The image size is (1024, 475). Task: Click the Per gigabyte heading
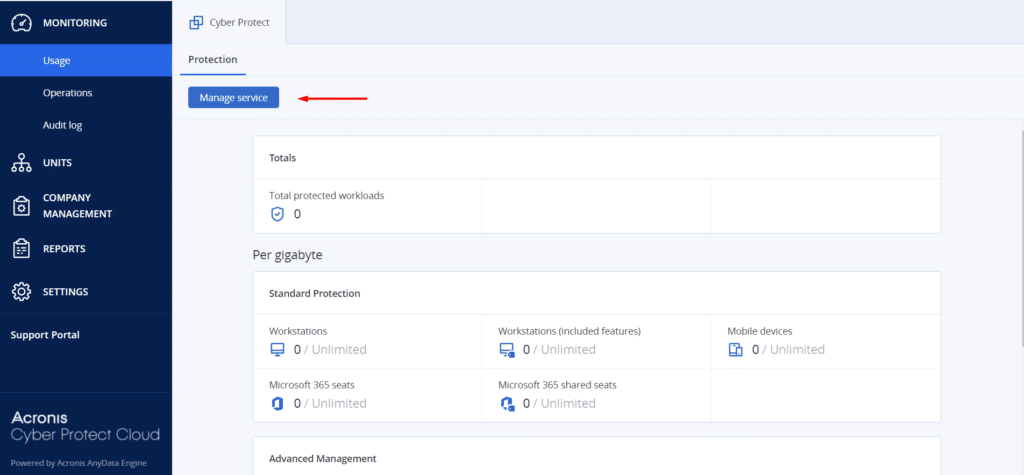[287, 255]
